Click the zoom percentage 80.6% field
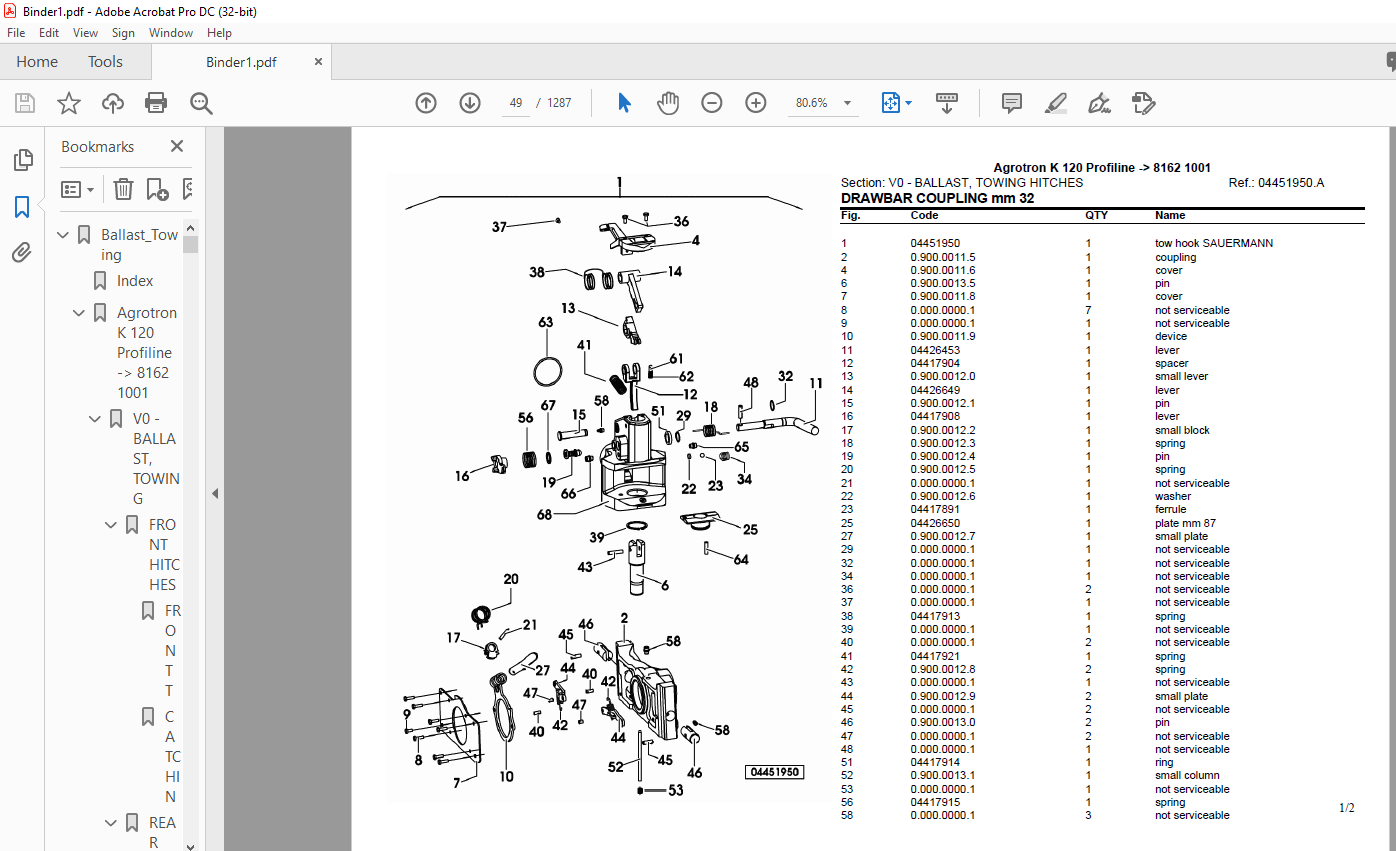 tap(812, 103)
